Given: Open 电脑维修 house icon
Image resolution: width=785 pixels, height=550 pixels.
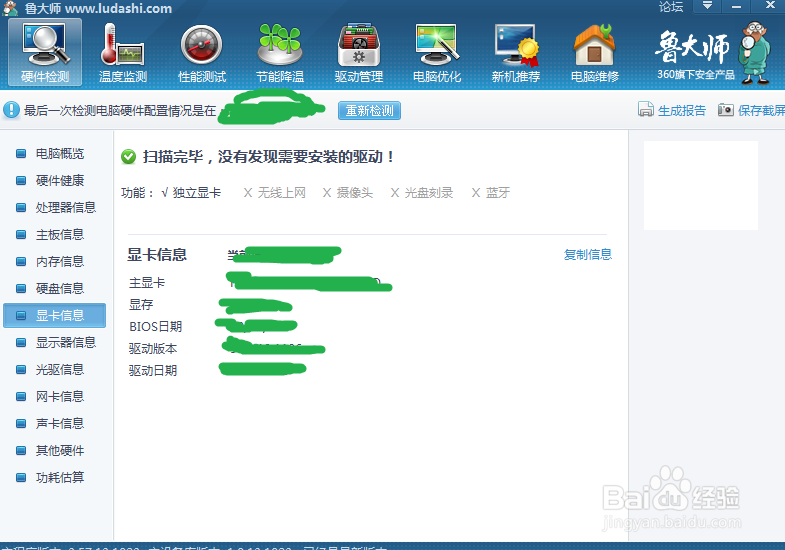Looking at the screenshot, I should tap(595, 53).
